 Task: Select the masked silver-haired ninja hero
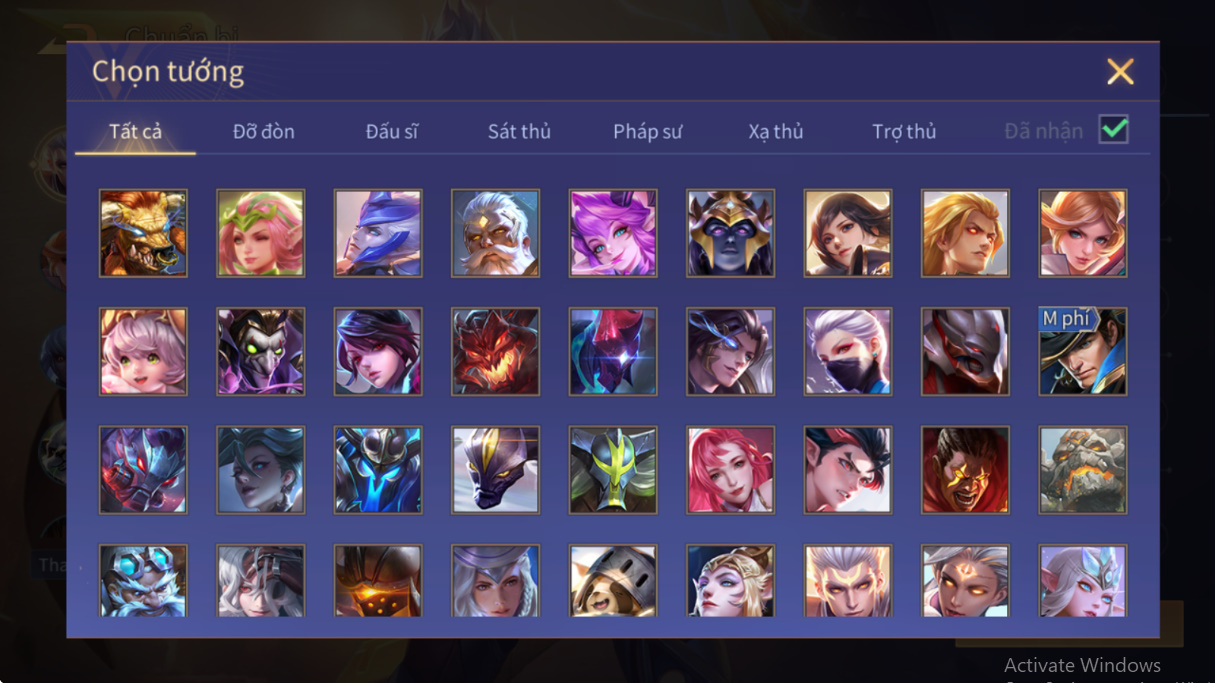(x=848, y=351)
